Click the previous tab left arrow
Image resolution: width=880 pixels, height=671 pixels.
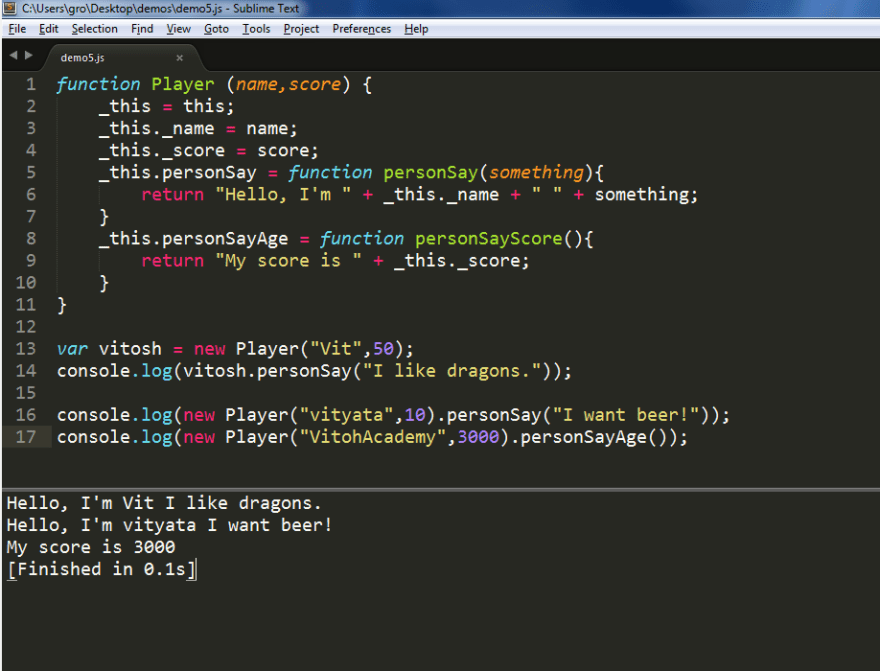[x=13, y=55]
